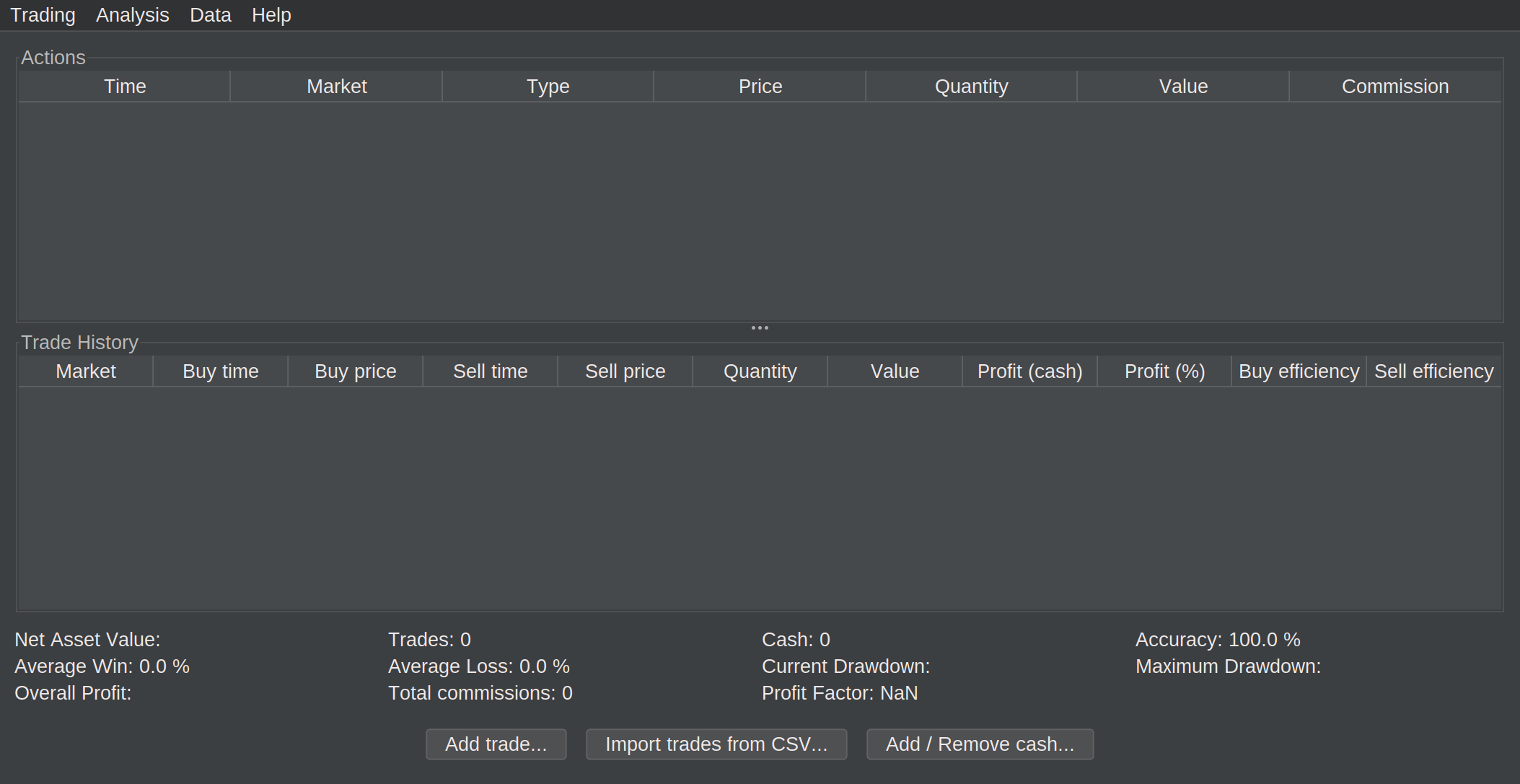
Task: Click Add / Remove cash... button
Action: (980, 744)
